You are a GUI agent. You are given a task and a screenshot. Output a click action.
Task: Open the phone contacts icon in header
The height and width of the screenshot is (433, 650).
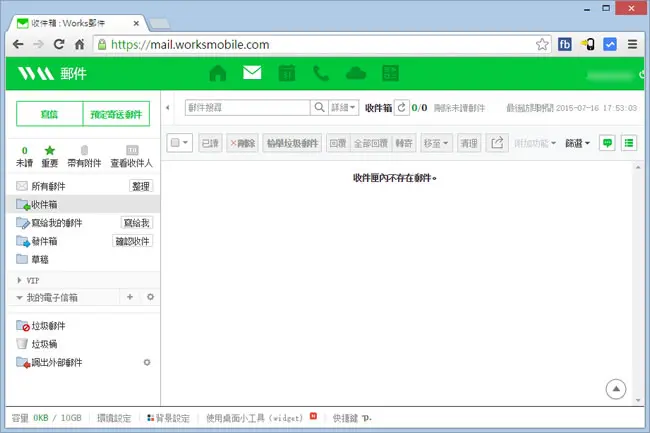[321, 73]
